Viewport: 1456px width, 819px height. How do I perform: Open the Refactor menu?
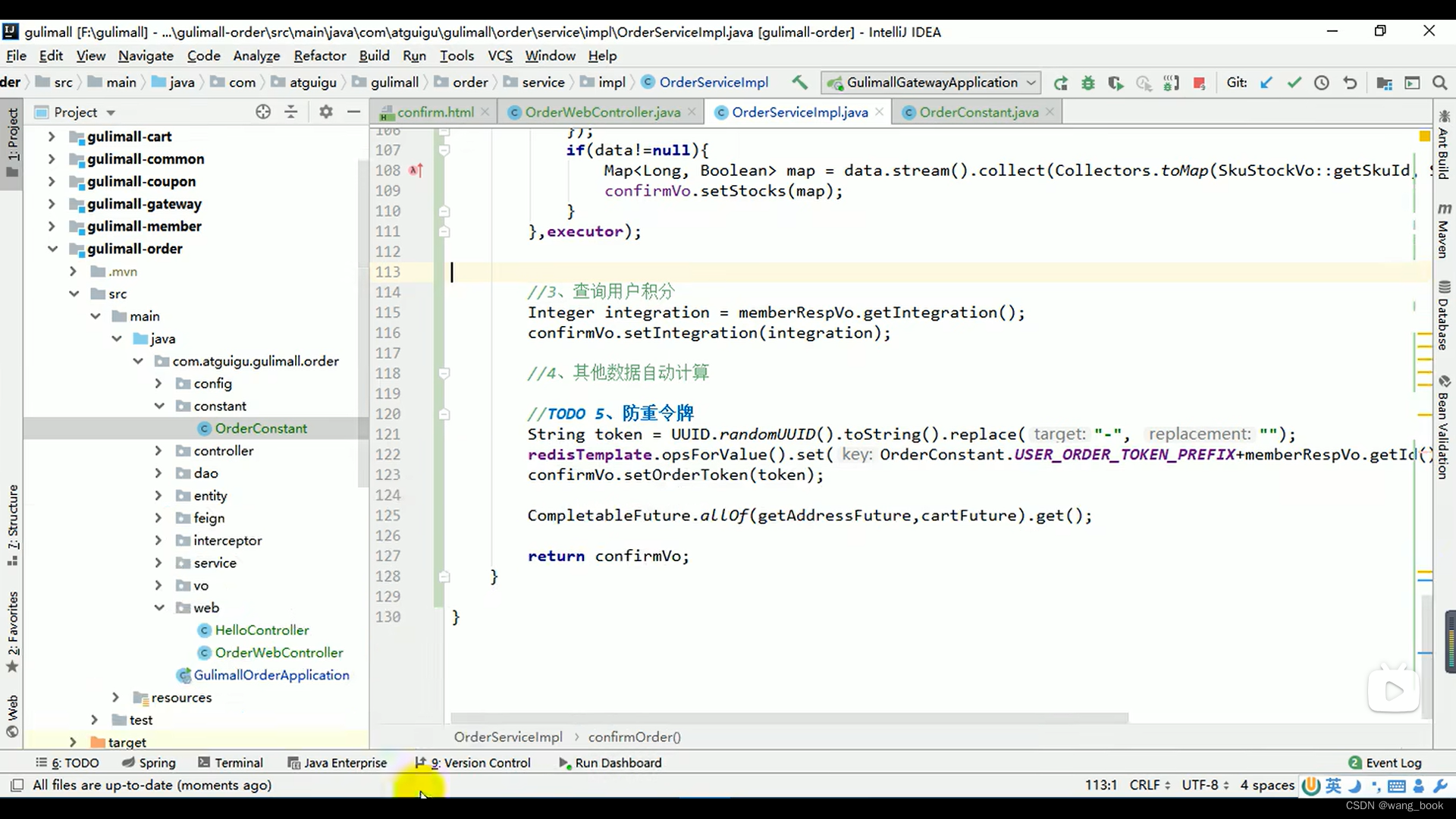(x=319, y=56)
